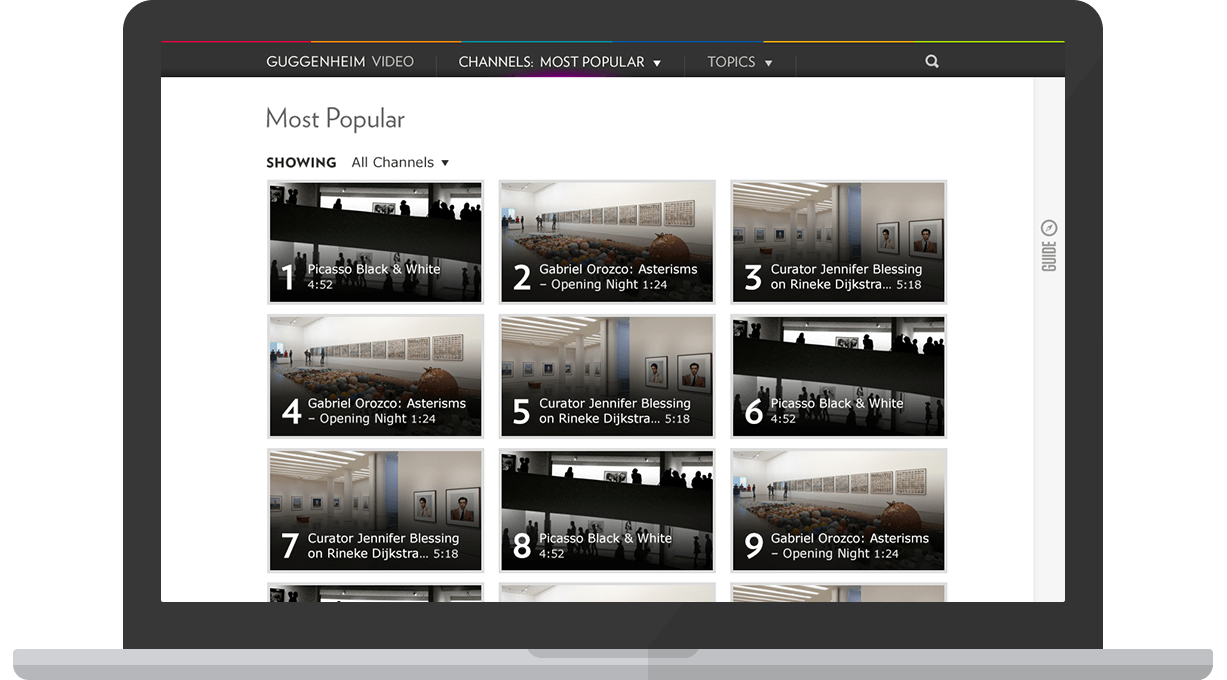
Task: Open thumbnail number 5 Curator Jennifer Blessing
Action: 607,376
